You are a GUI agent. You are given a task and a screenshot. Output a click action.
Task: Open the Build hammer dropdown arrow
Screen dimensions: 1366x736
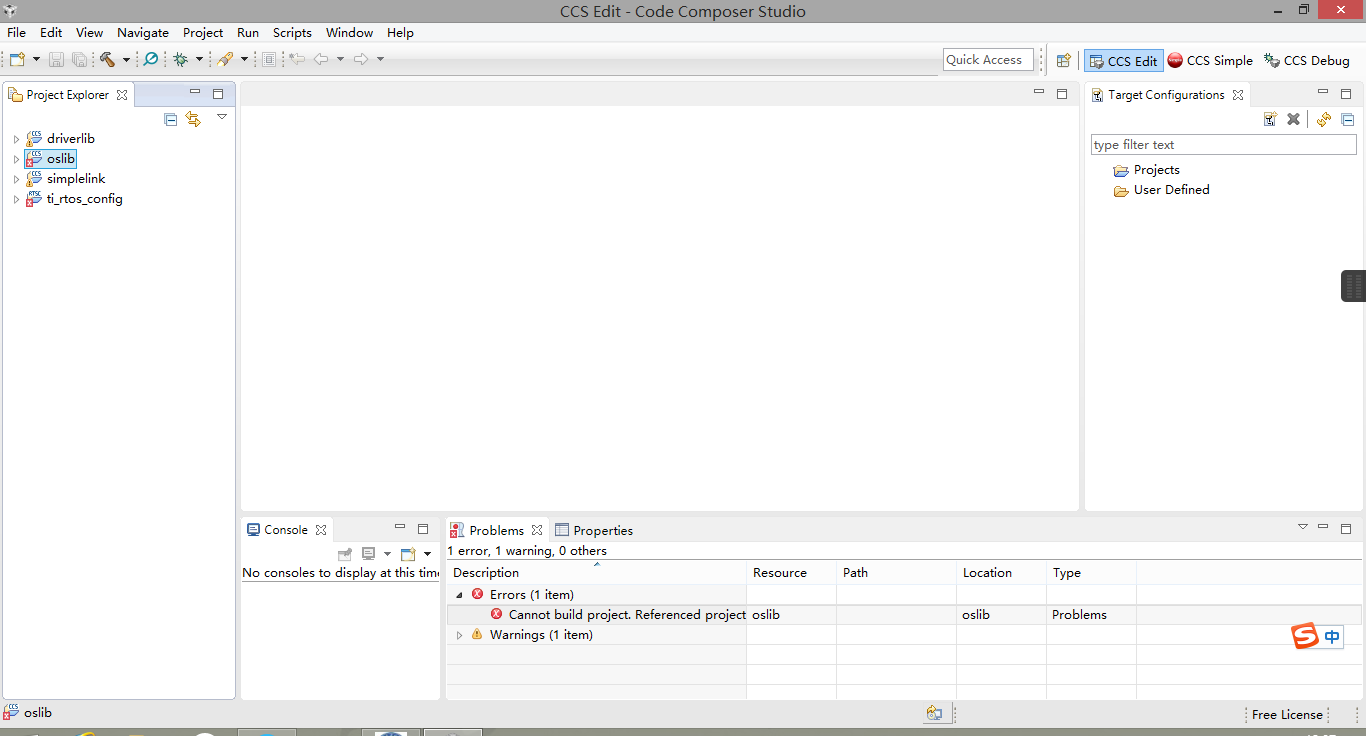126,60
